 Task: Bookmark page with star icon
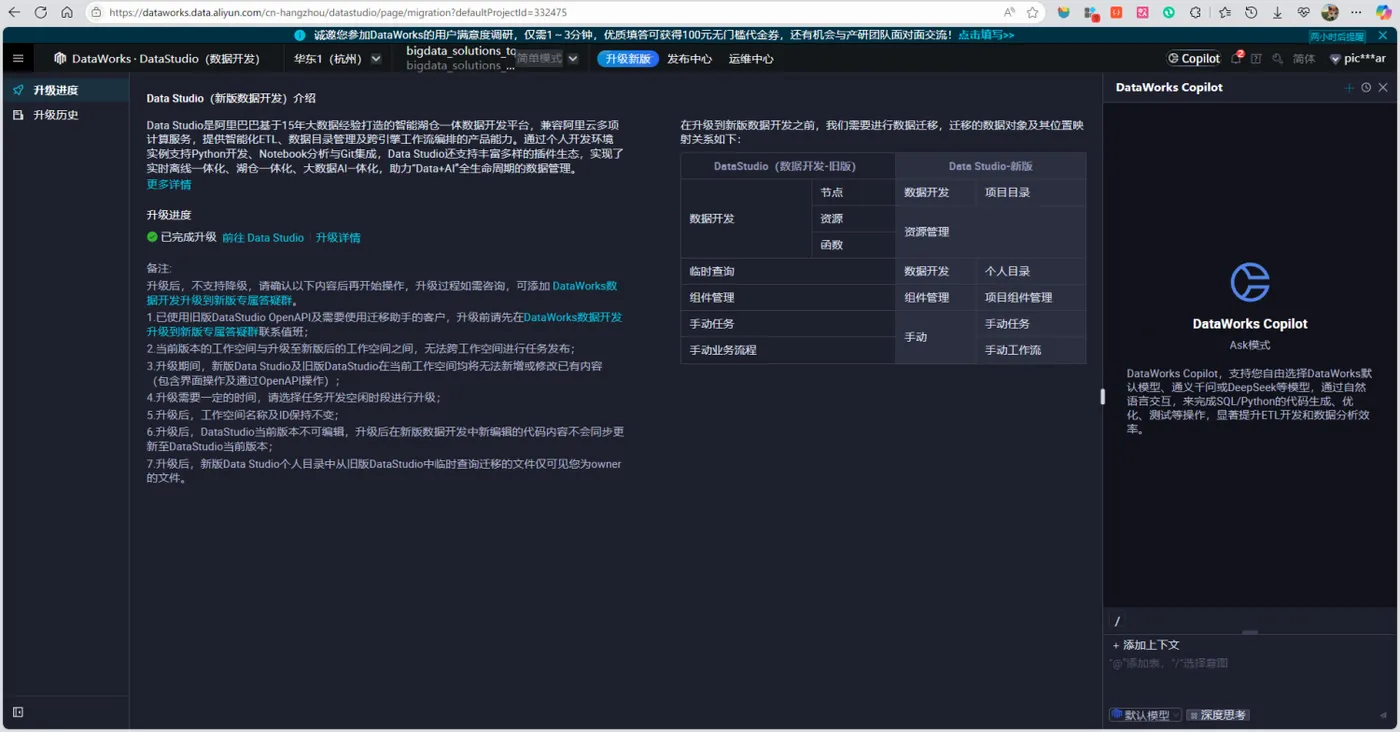(1033, 13)
